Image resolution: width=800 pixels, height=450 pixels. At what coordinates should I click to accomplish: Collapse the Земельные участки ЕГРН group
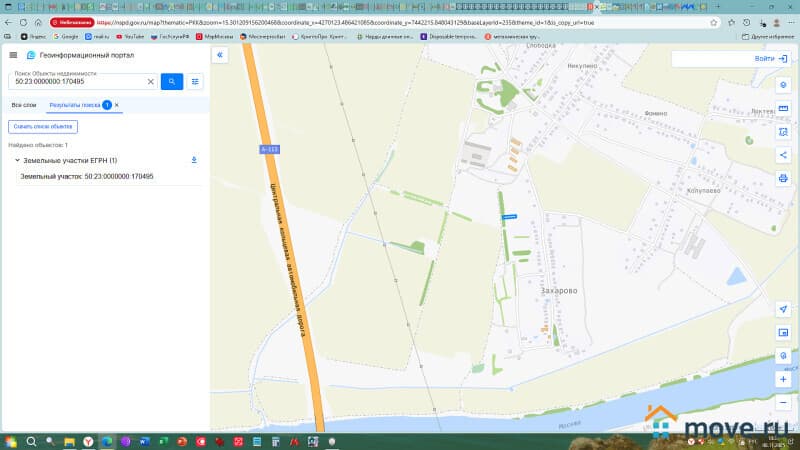[x=16, y=160]
